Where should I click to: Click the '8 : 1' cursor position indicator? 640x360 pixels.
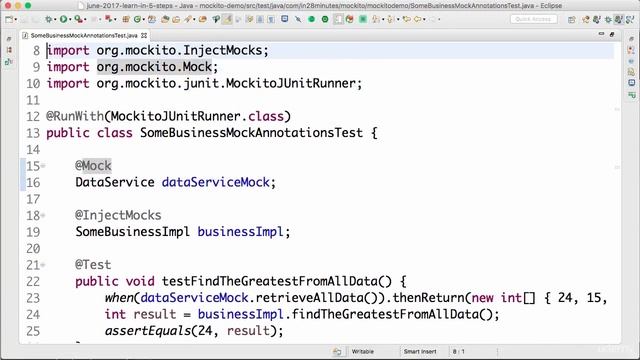pos(458,351)
